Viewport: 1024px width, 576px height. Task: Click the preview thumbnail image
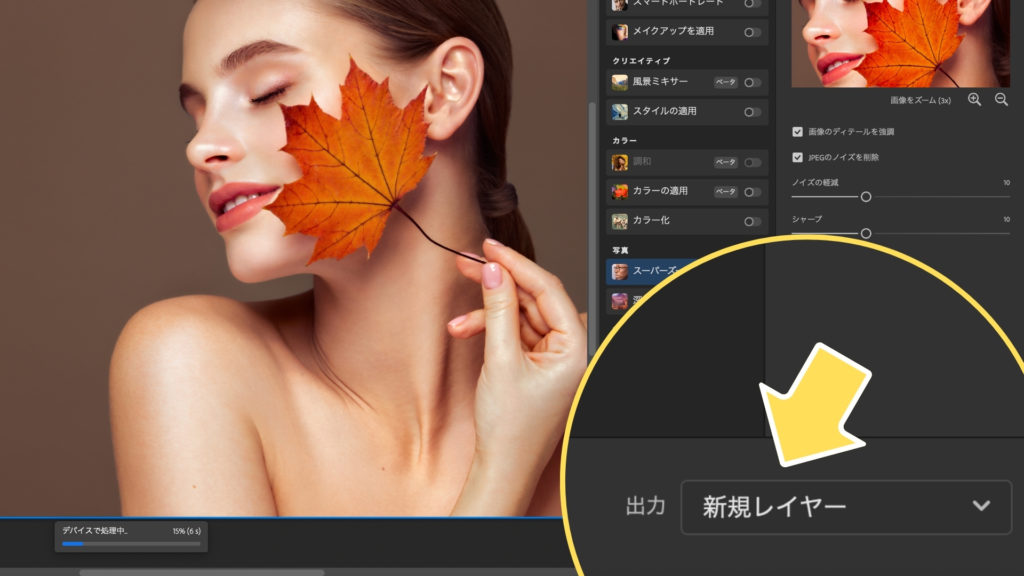(x=900, y=42)
